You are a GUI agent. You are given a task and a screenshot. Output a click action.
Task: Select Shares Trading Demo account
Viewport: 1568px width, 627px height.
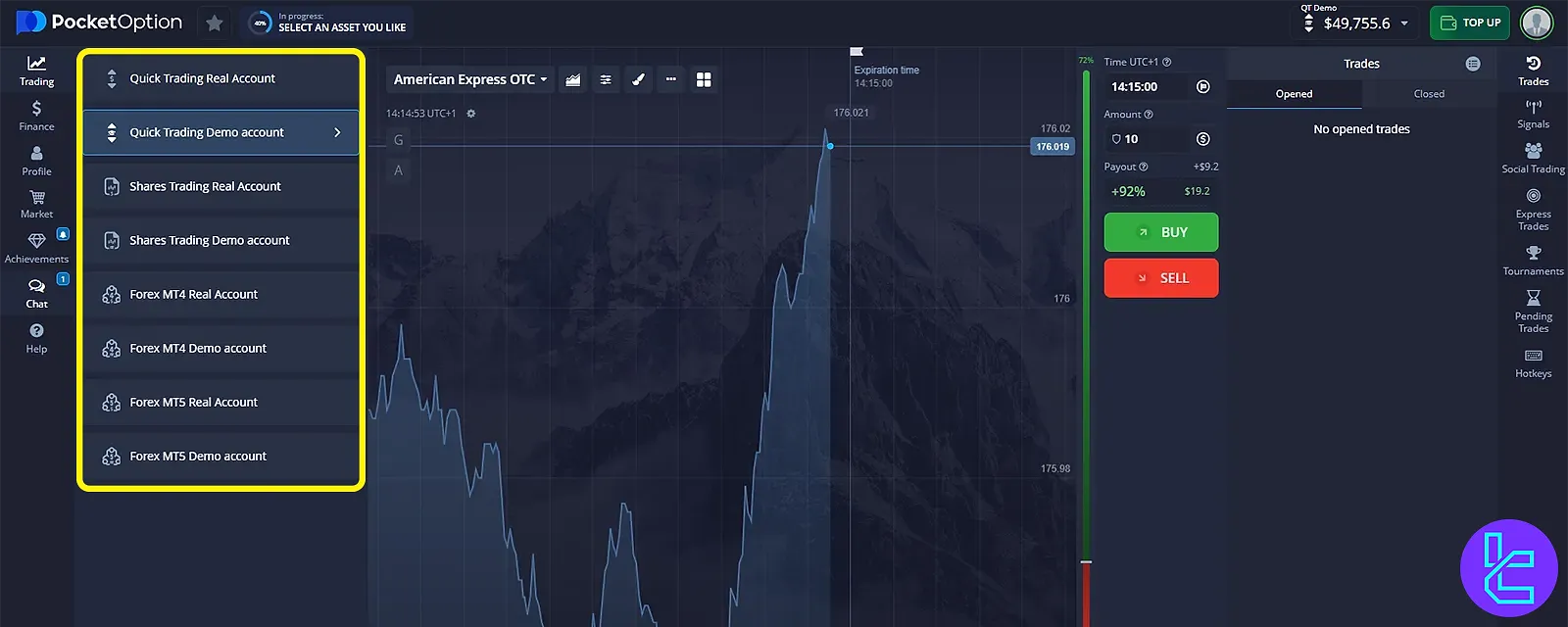(220, 240)
